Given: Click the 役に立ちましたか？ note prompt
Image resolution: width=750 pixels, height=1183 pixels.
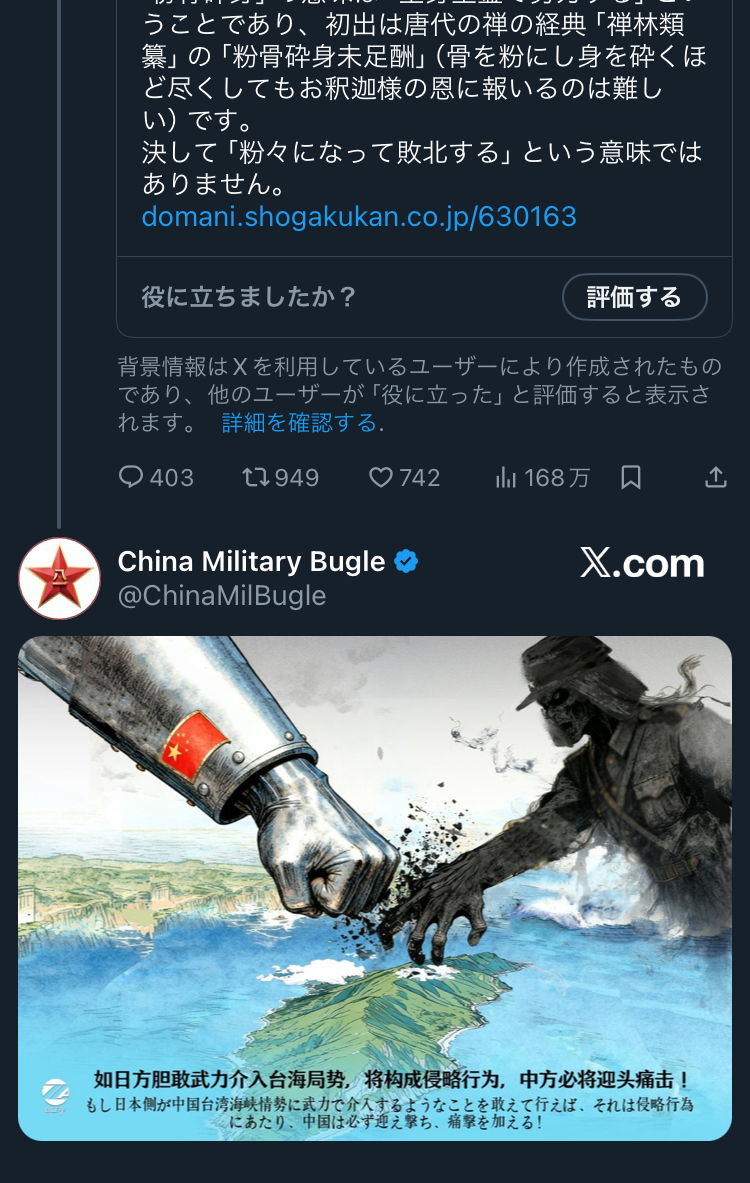Looking at the screenshot, I should tap(249, 297).
